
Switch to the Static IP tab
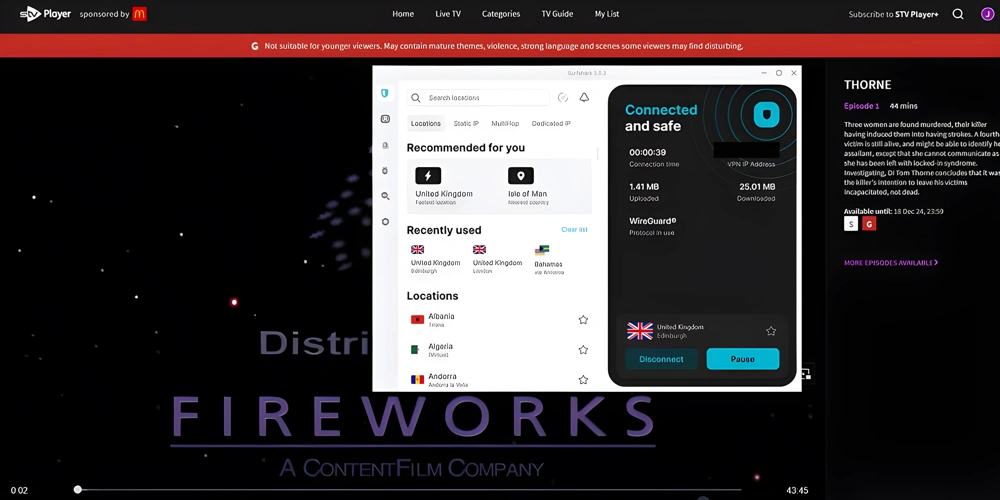click(x=466, y=123)
